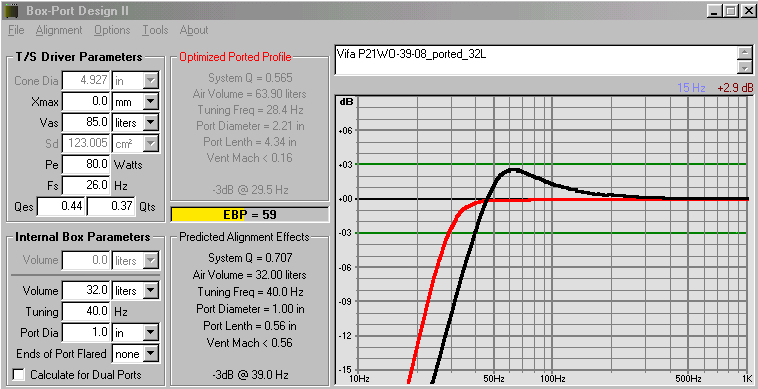Open the Ends of Port Flared dropdown
The image size is (758, 389).
click(152, 354)
